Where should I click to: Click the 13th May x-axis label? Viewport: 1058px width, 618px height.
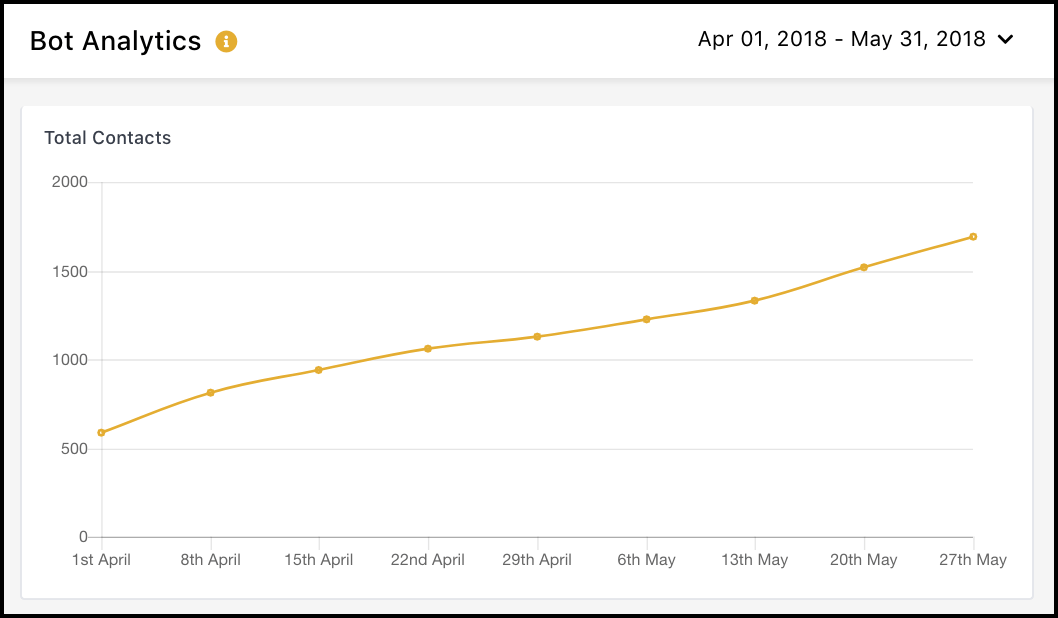coord(754,560)
